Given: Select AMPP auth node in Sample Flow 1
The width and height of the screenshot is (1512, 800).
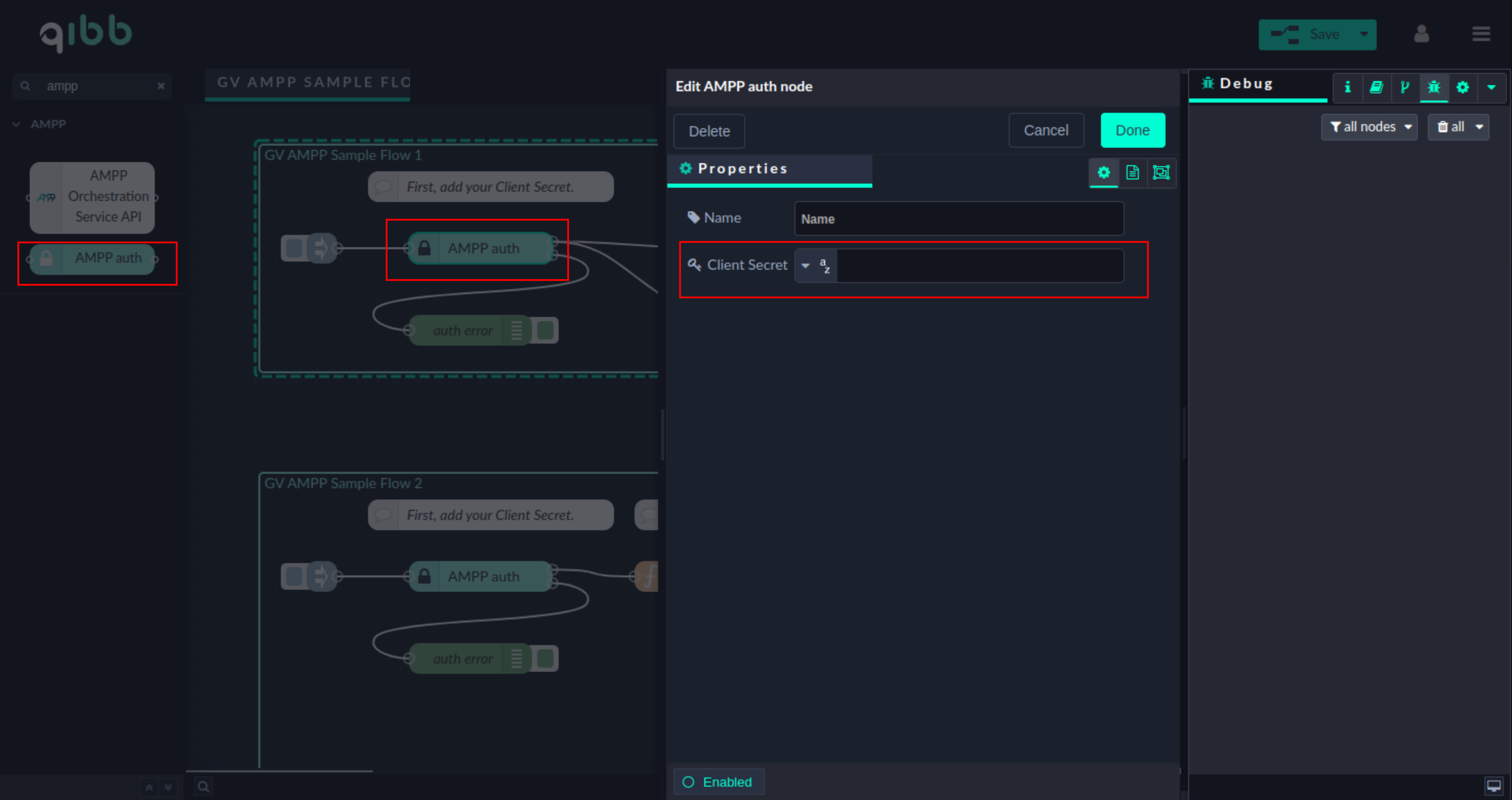Looking at the screenshot, I should [x=481, y=248].
